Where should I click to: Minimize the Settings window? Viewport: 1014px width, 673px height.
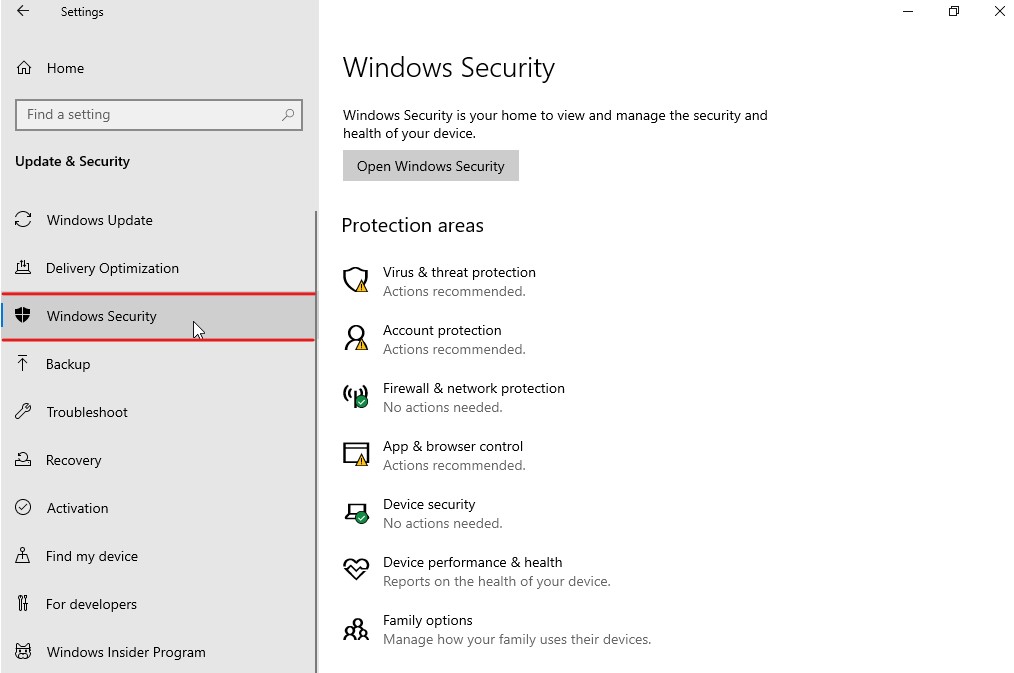pyautogui.click(x=908, y=11)
